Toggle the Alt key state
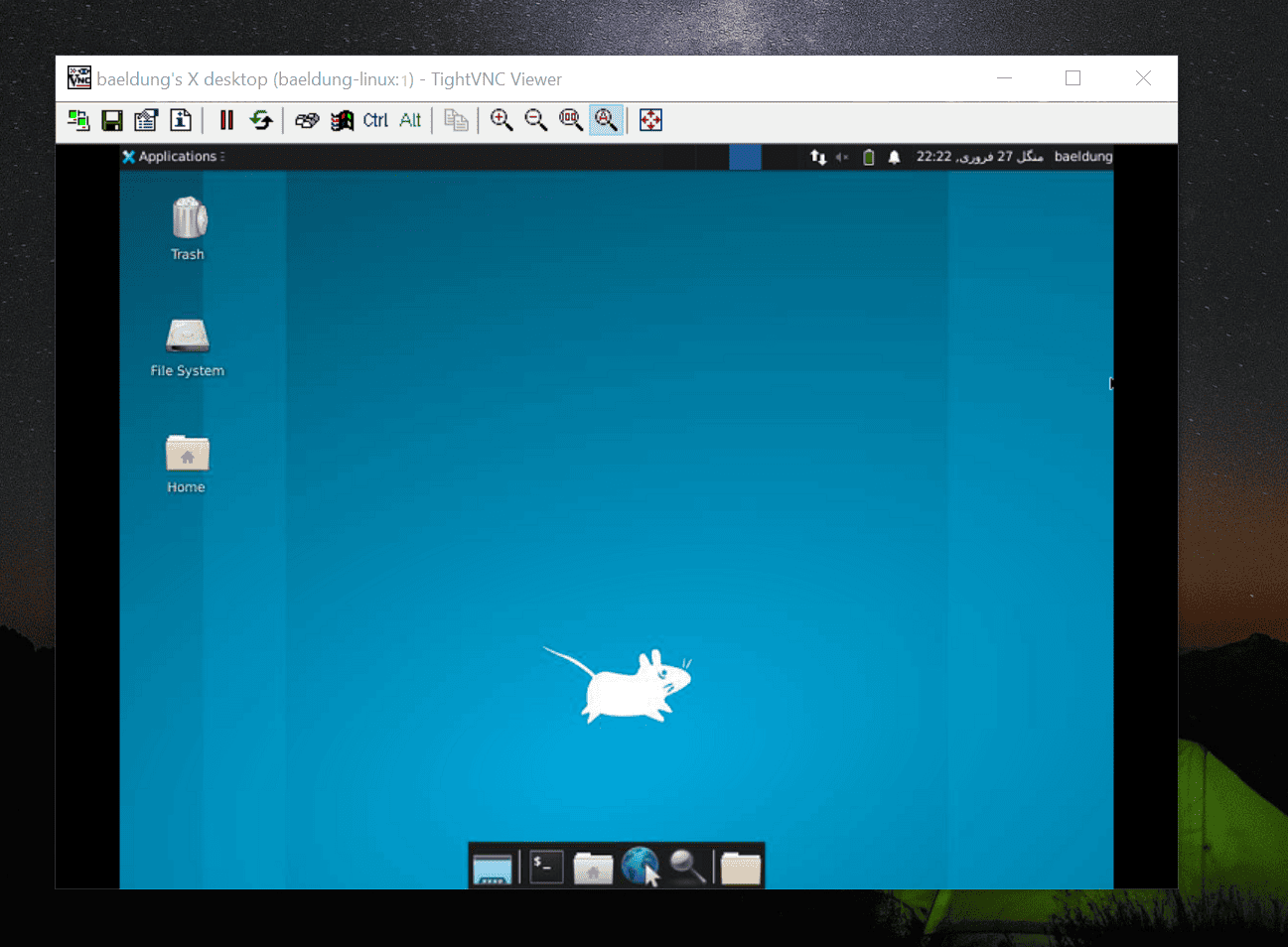The width and height of the screenshot is (1288, 947). coord(410,120)
